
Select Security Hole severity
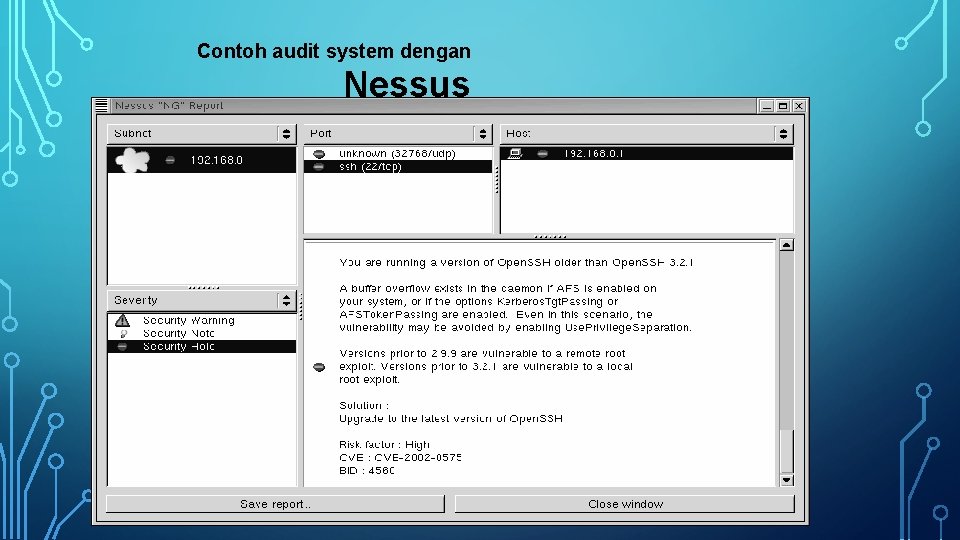[x=201, y=347]
